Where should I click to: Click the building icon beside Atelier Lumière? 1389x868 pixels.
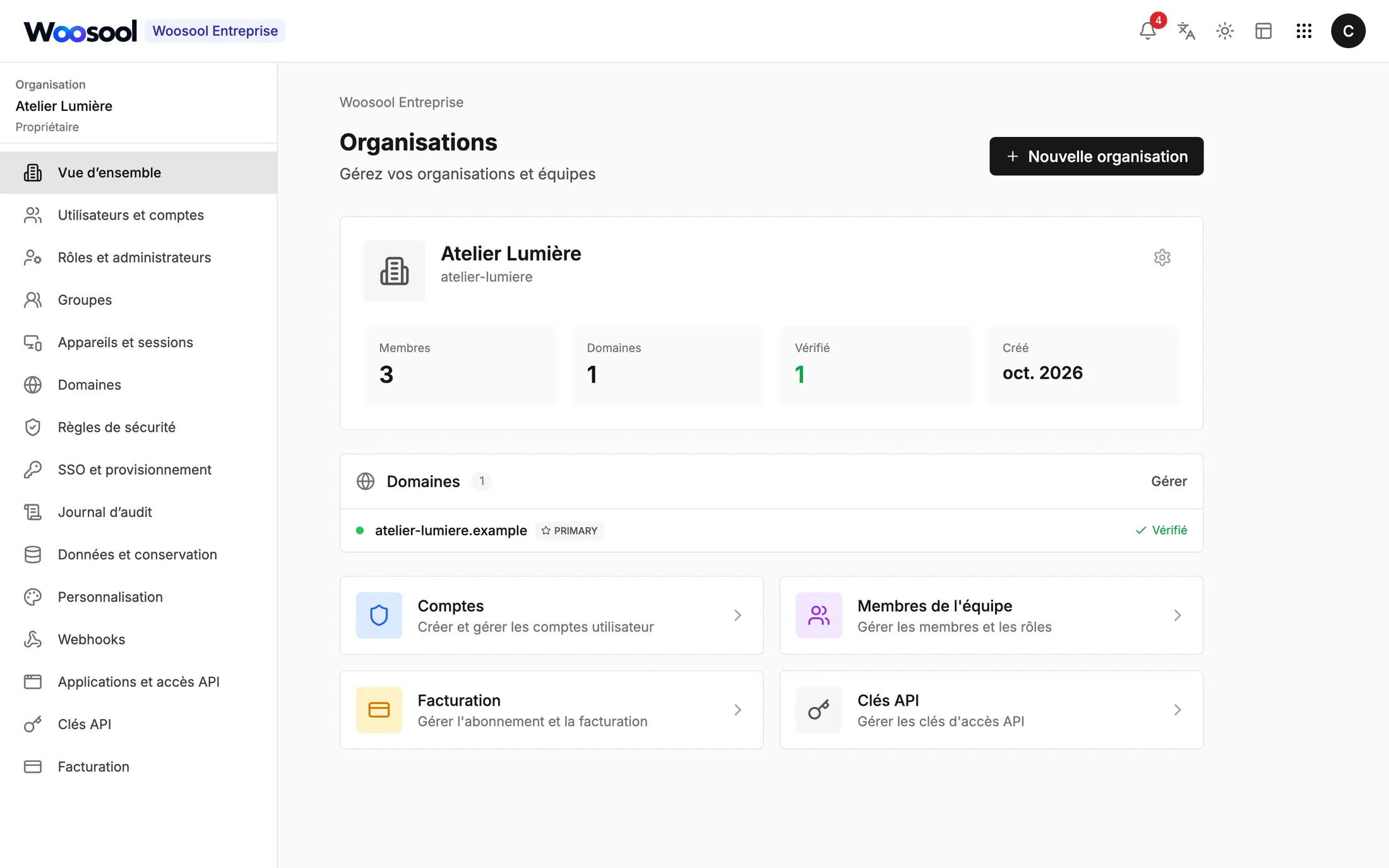[x=394, y=271]
